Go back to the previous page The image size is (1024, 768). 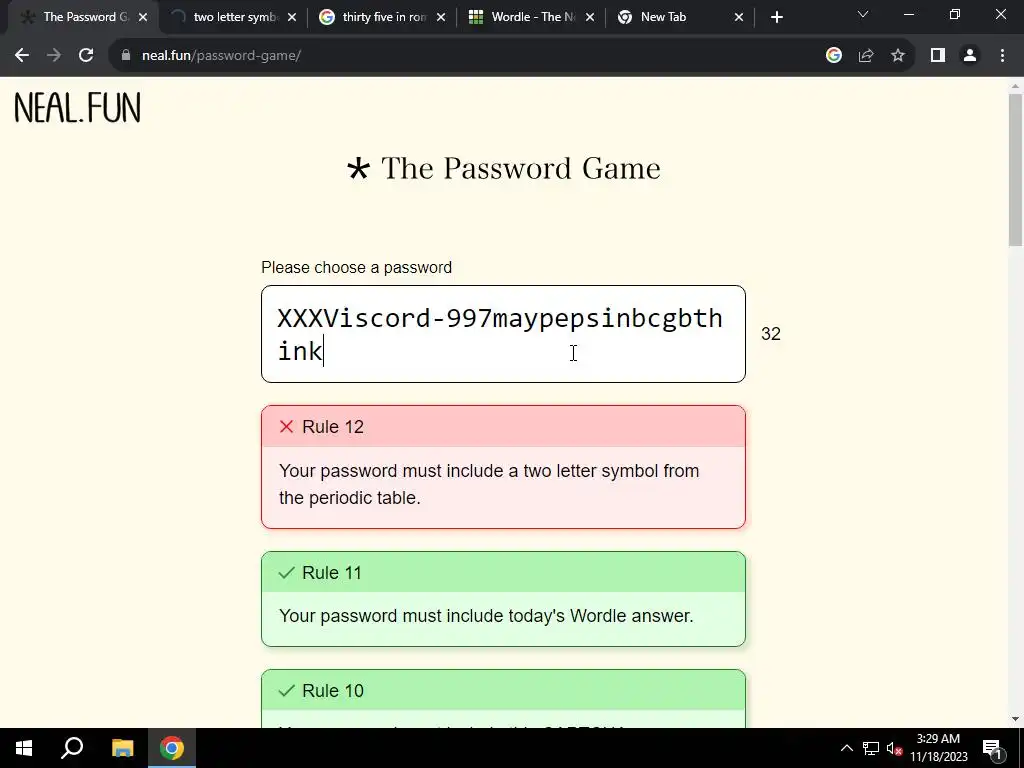(22, 56)
